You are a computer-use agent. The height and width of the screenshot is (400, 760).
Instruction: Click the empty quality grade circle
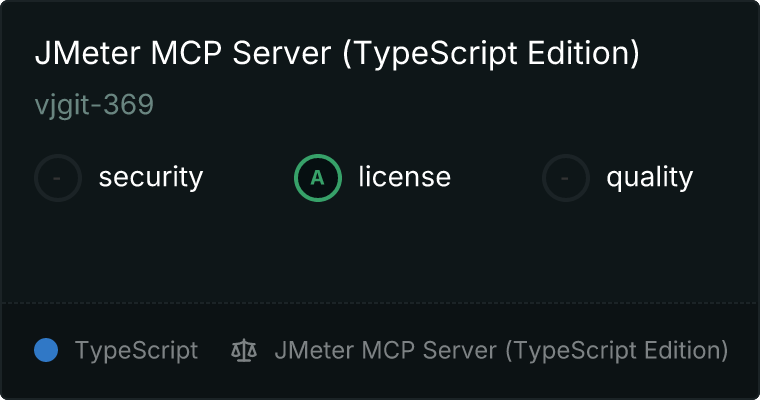tap(566, 178)
